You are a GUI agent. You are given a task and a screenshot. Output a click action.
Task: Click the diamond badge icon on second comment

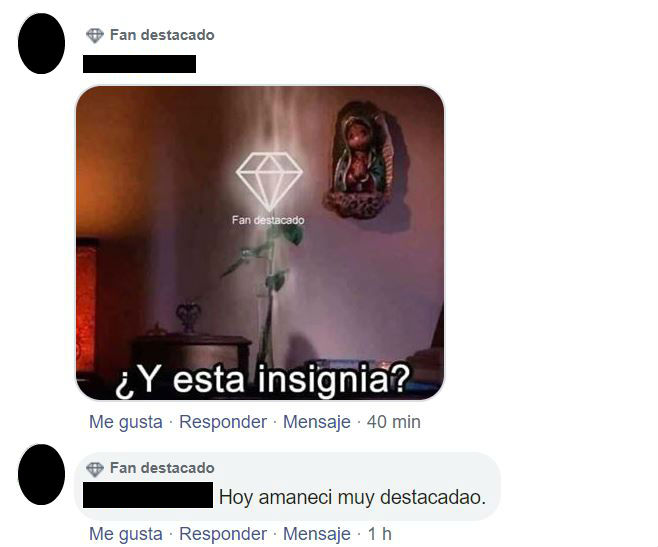tap(95, 469)
